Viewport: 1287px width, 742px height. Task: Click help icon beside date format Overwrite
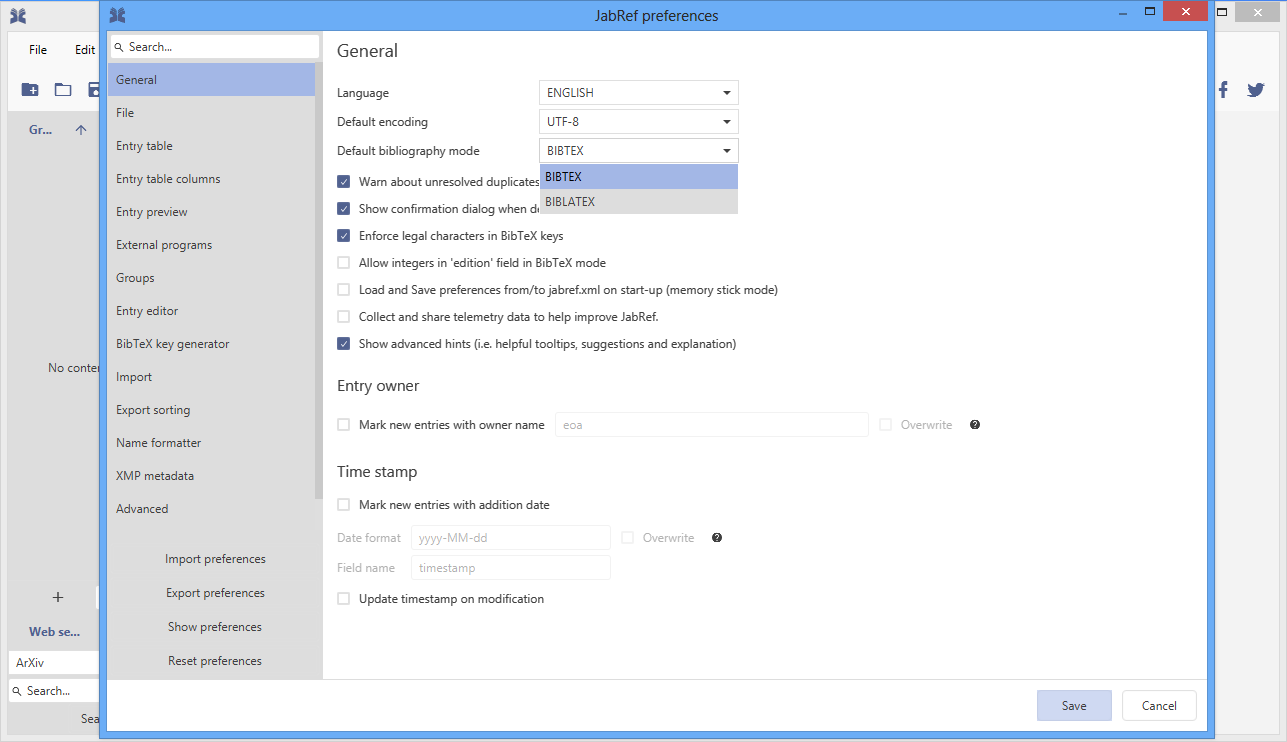tap(717, 538)
